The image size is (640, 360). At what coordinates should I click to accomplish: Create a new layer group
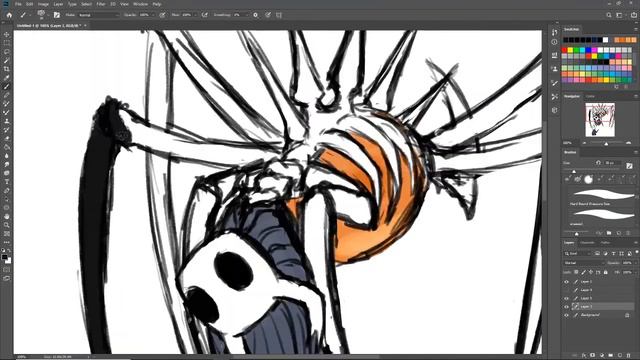611,355
